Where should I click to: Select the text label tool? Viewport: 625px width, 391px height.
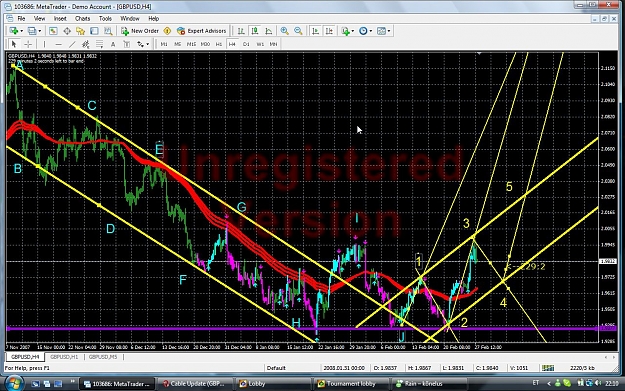[127, 44]
